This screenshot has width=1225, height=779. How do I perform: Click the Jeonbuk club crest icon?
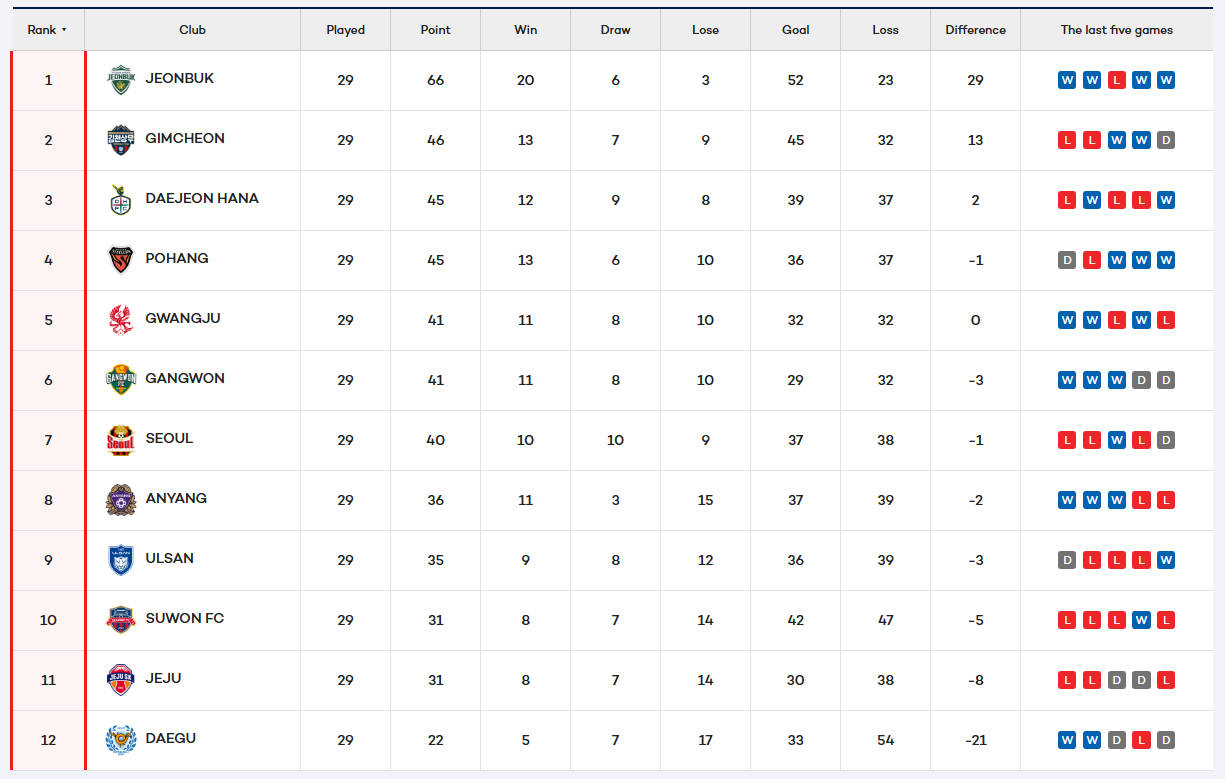pos(121,80)
